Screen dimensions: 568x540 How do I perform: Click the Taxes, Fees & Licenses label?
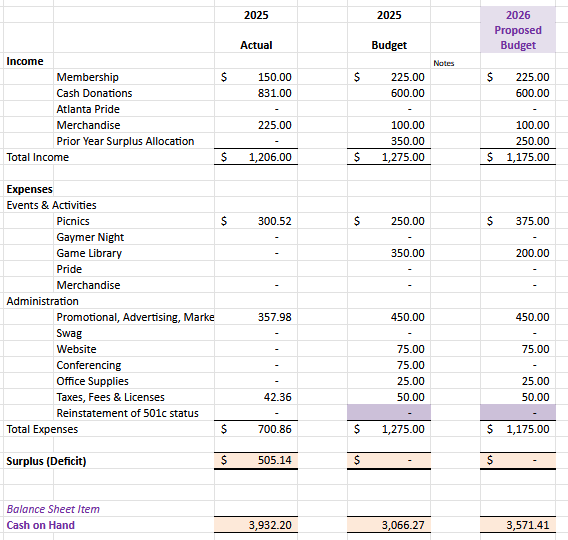coord(110,397)
